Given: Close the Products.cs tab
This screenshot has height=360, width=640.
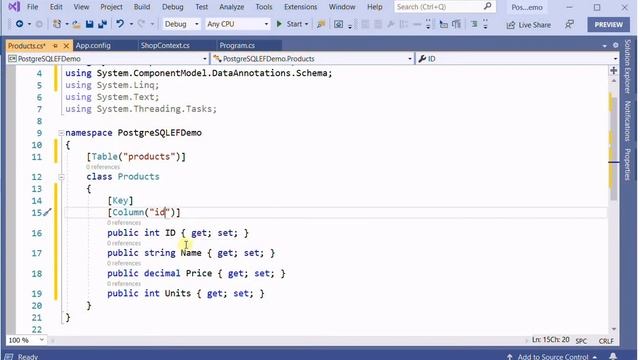Looking at the screenshot, I should 66,45.
